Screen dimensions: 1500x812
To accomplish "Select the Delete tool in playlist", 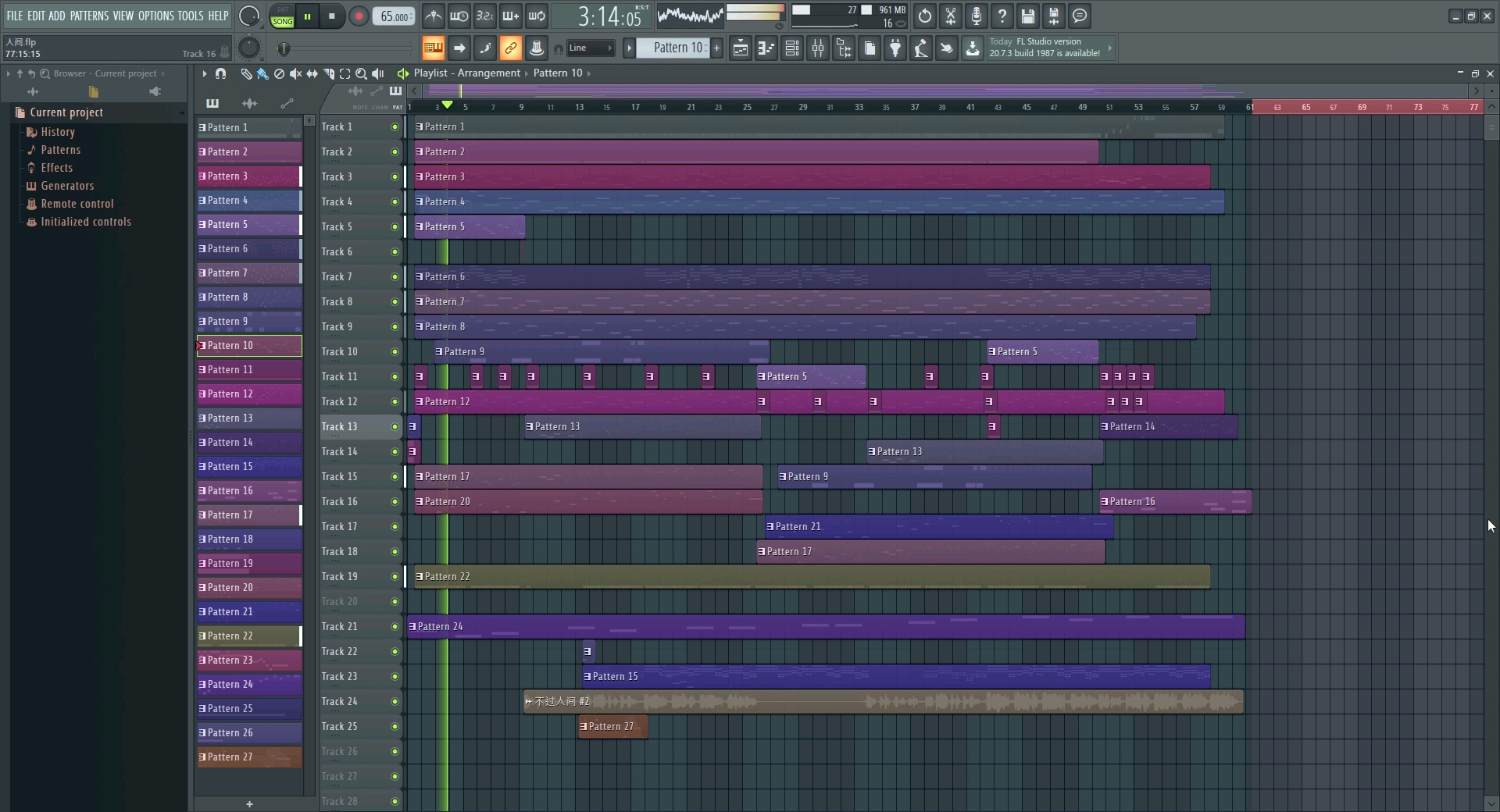I will 279,73.
